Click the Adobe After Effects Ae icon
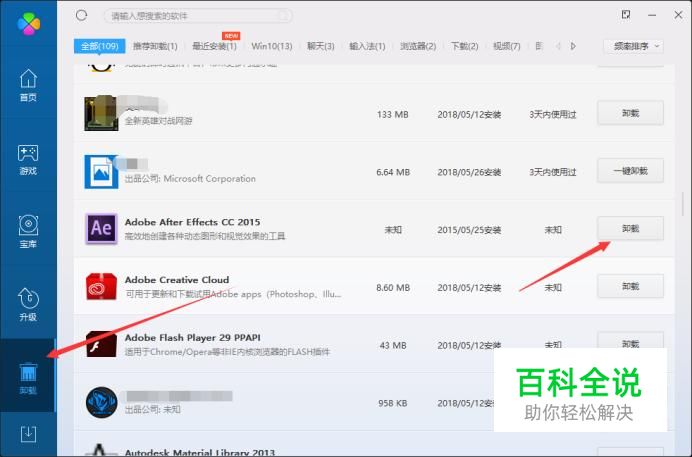Screen dimensions: 692x457 point(101,228)
